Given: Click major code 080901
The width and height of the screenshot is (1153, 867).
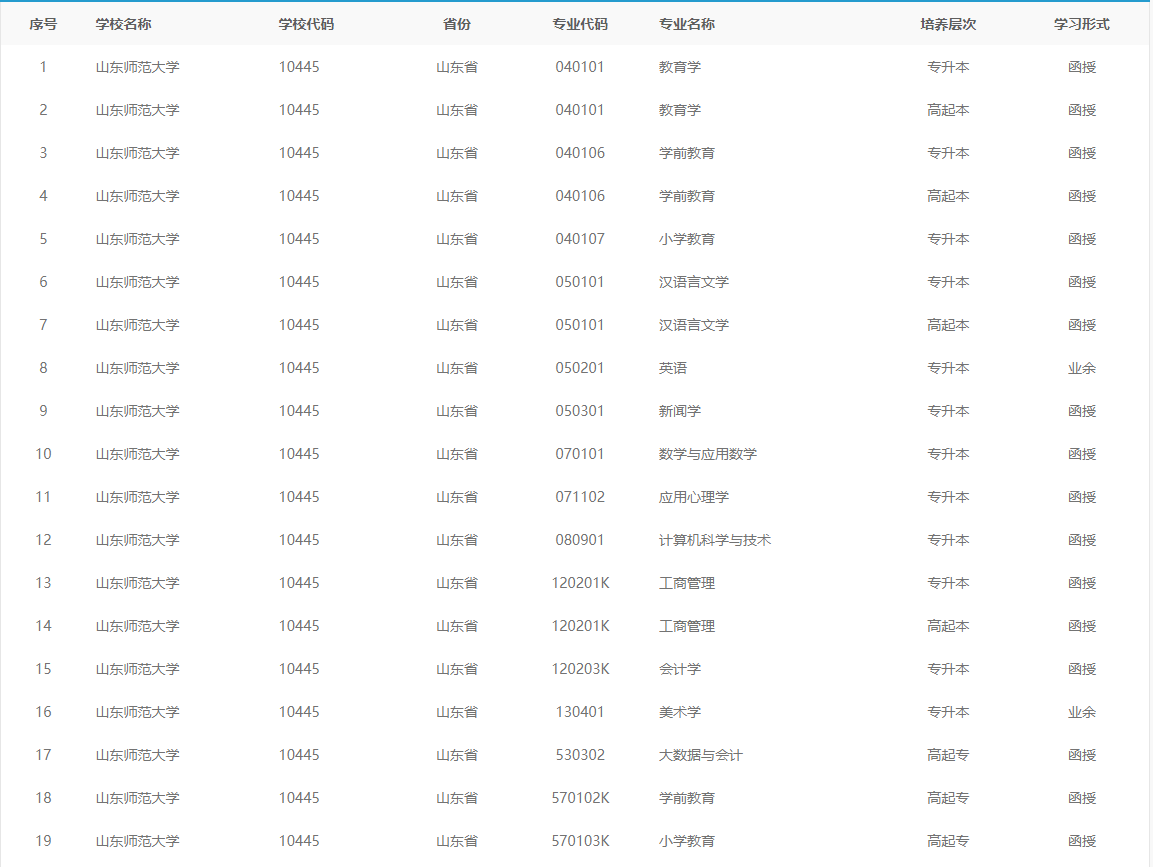Looking at the screenshot, I should tap(580, 540).
